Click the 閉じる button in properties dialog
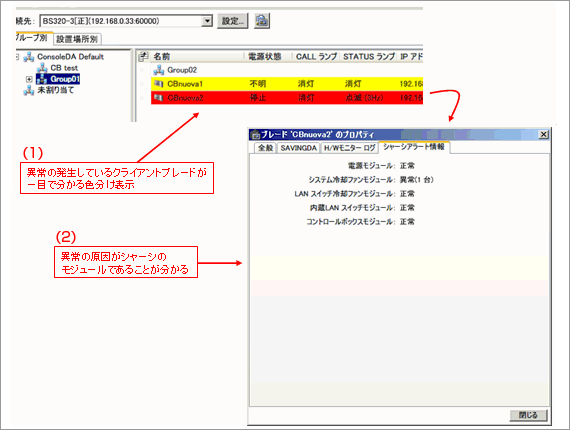 (528, 415)
